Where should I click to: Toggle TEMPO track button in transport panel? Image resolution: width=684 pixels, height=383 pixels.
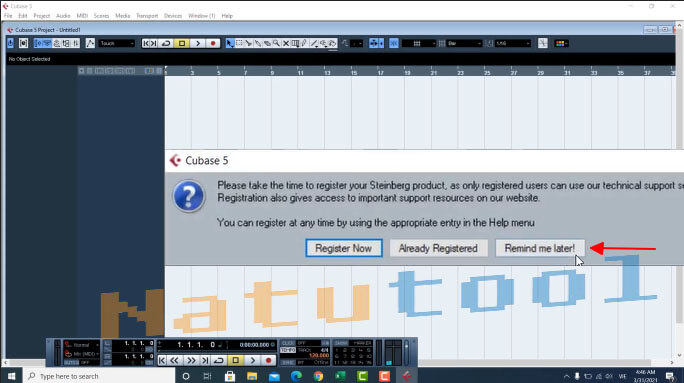(x=288, y=350)
